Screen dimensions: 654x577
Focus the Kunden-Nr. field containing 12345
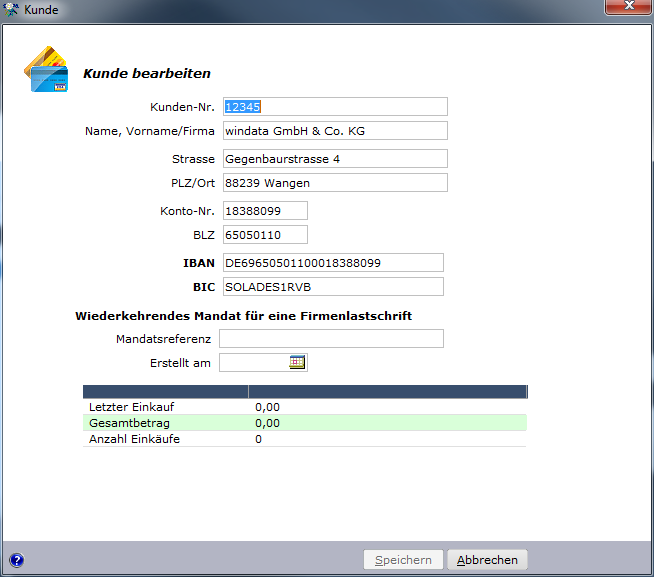tap(335, 107)
